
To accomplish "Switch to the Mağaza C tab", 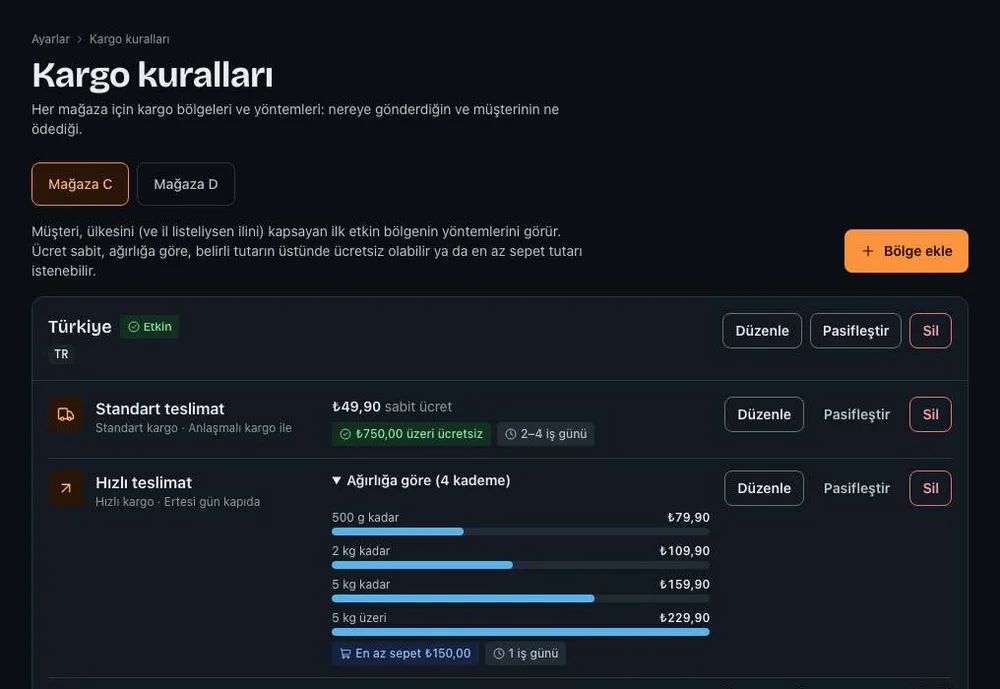I will [80, 184].
